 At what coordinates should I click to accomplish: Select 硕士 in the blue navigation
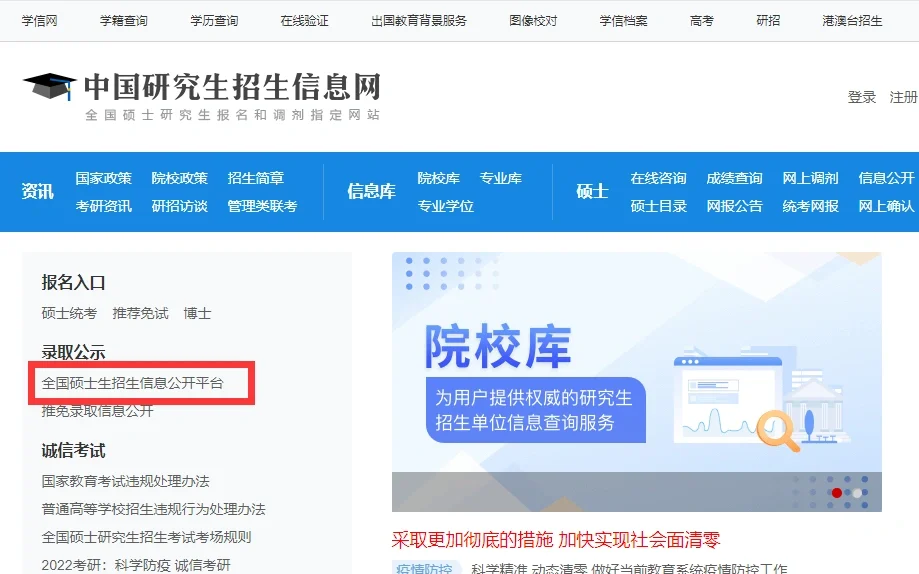coord(592,191)
